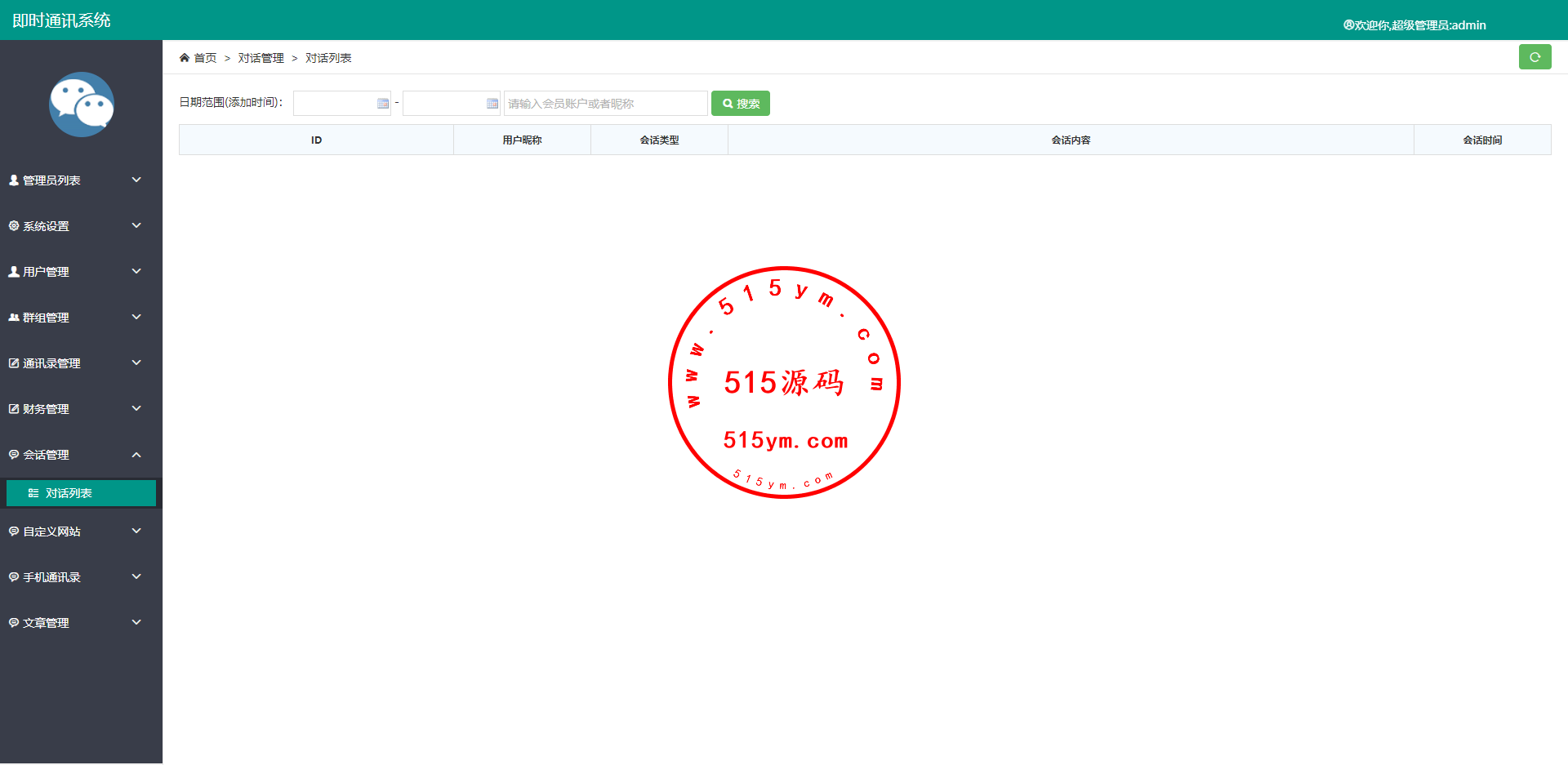
Task: Collapse the 会话管理 section chevron
Action: pos(136,455)
